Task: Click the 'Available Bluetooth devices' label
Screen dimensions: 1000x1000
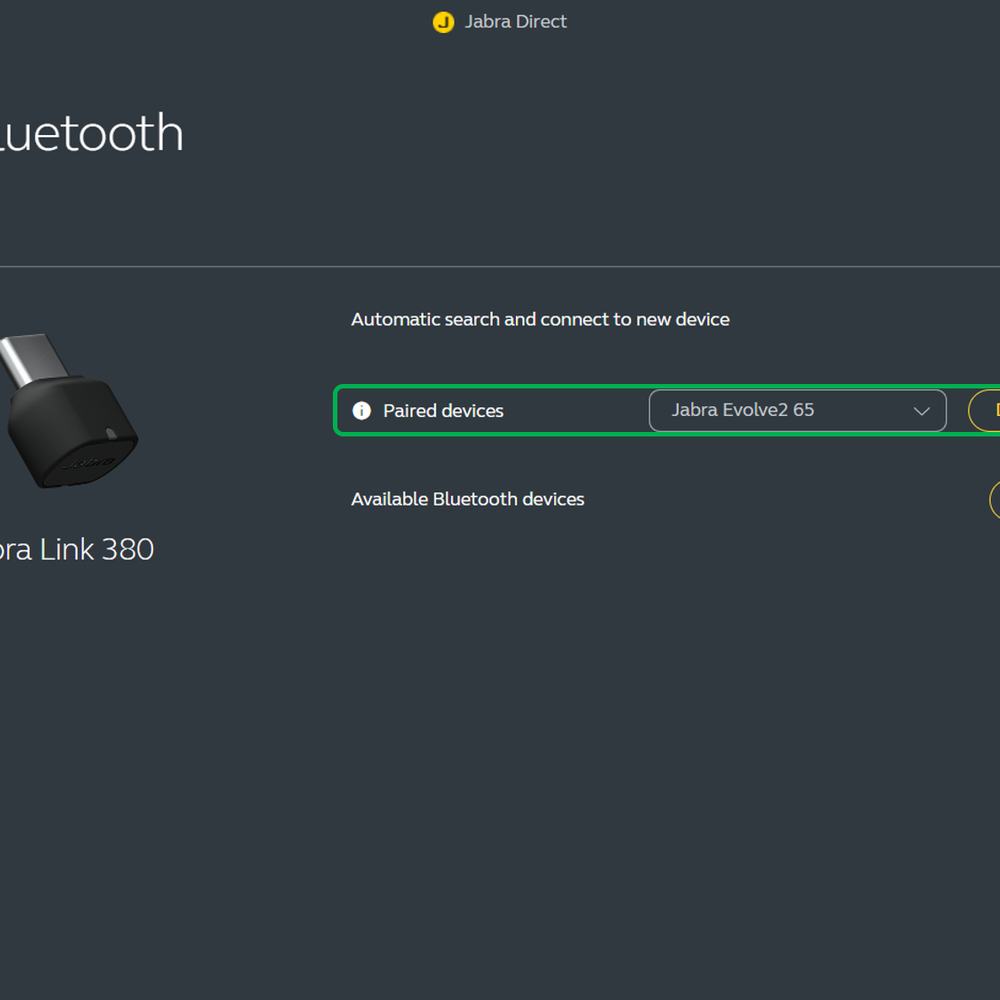Action: coord(467,499)
